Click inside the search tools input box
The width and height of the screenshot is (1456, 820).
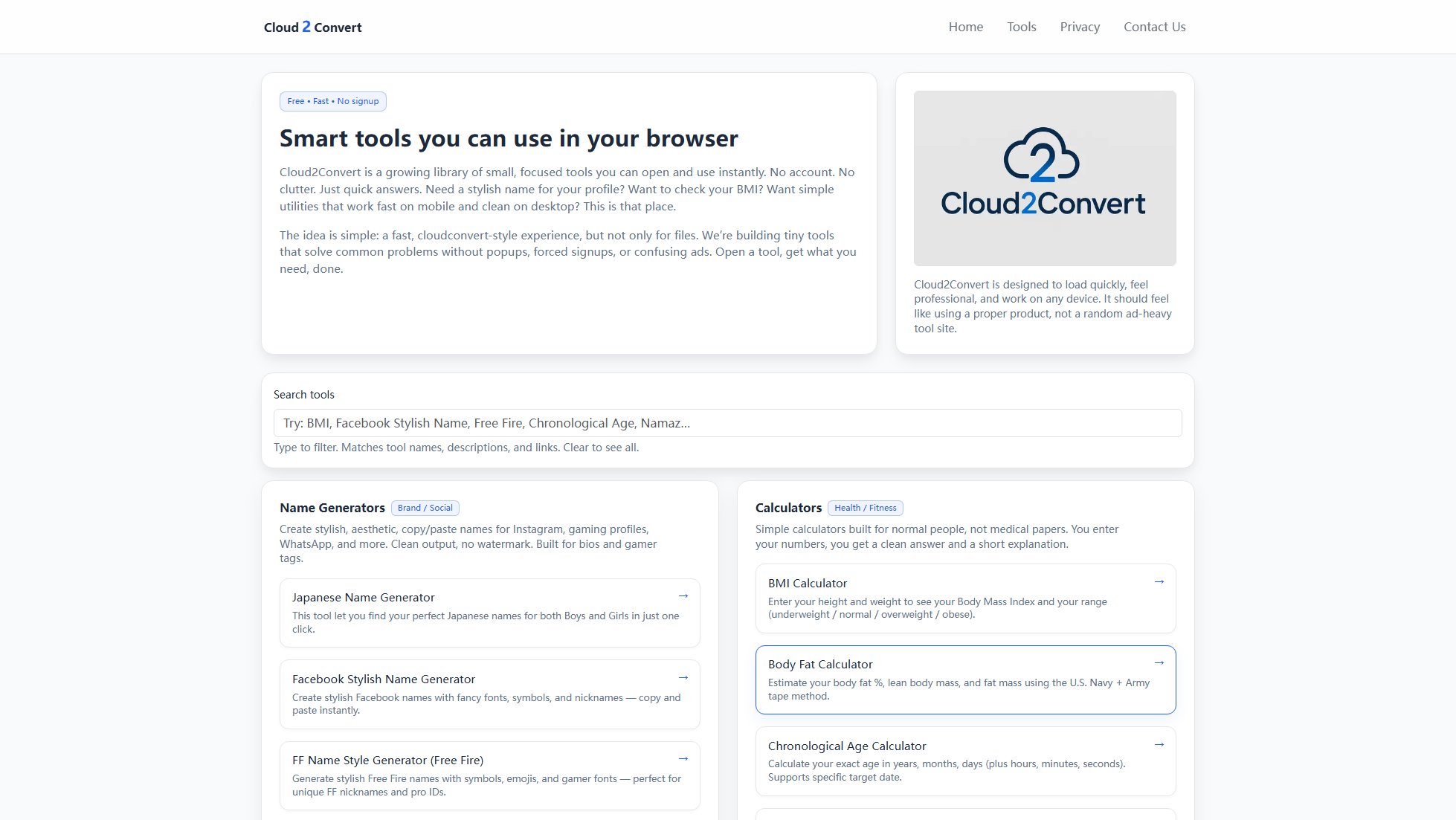pyautogui.click(x=727, y=422)
